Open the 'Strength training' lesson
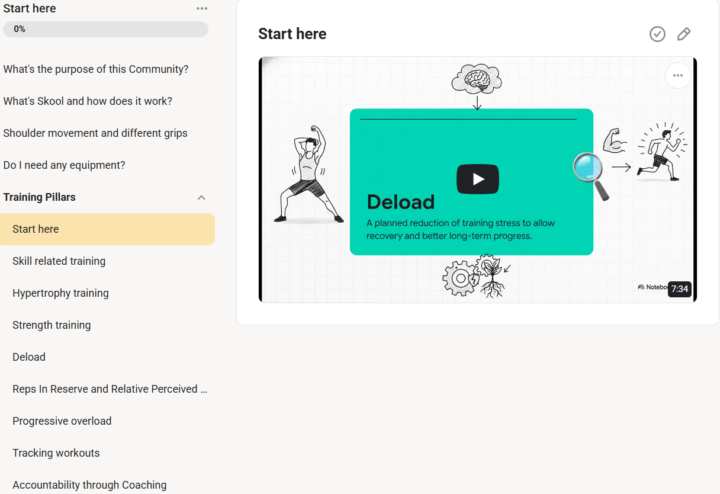 (51, 325)
